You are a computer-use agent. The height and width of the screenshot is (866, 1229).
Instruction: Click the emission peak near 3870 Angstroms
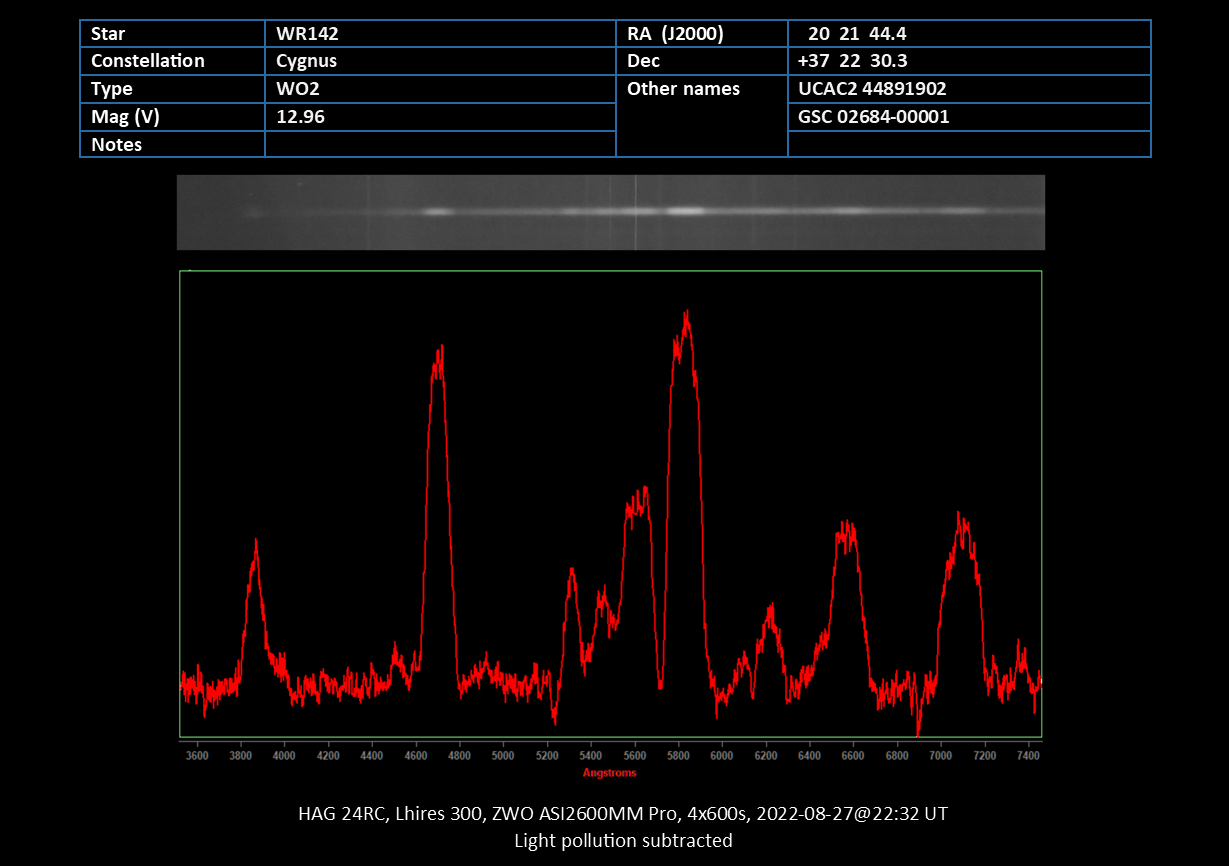coord(256,548)
